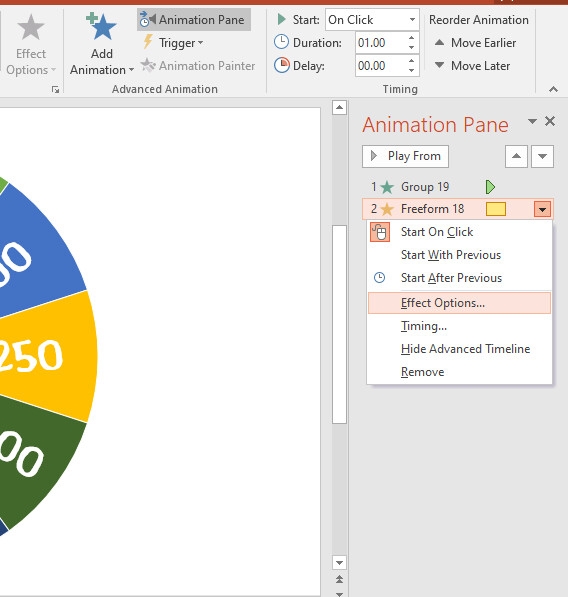568x597 pixels.
Task: Open the Start On Click combo box
Action: 372,20
